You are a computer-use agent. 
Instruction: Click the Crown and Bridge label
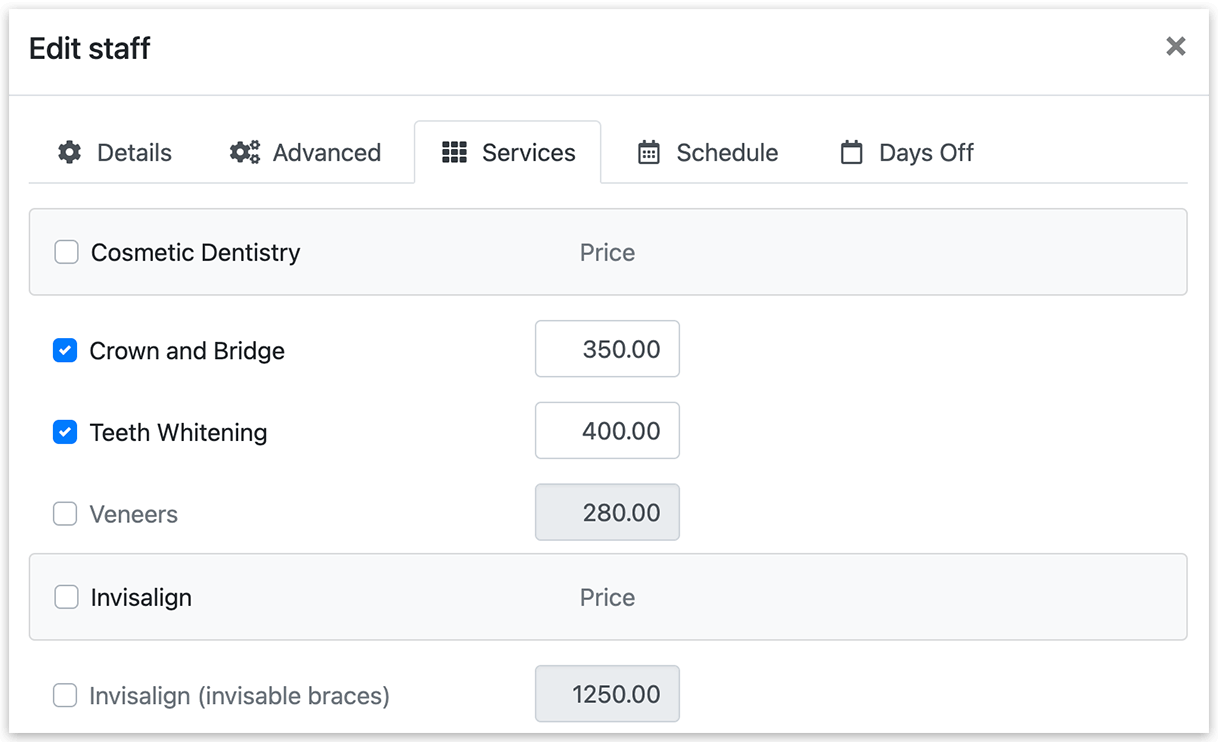[187, 351]
